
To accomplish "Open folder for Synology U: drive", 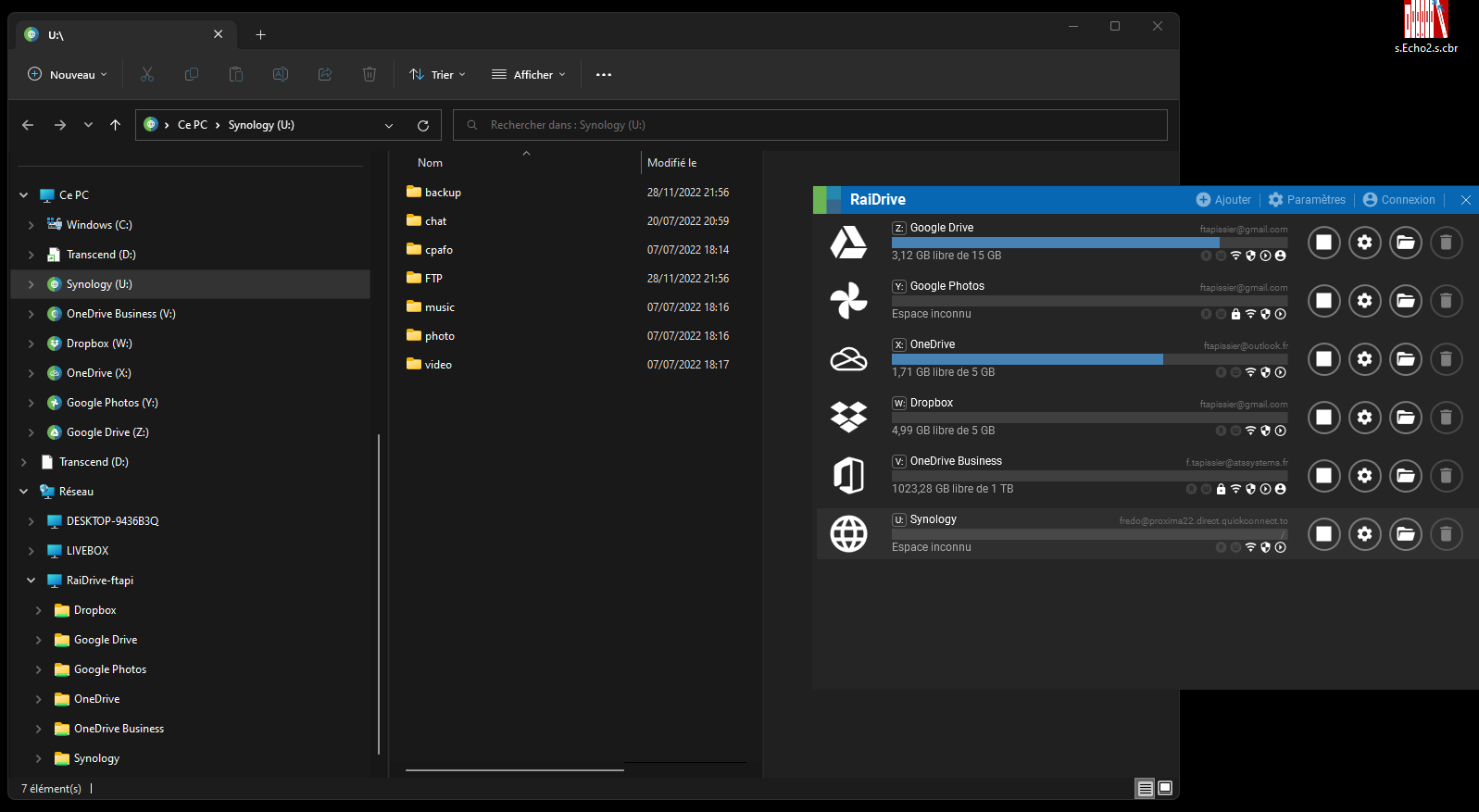I will pyautogui.click(x=1406, y=534).
